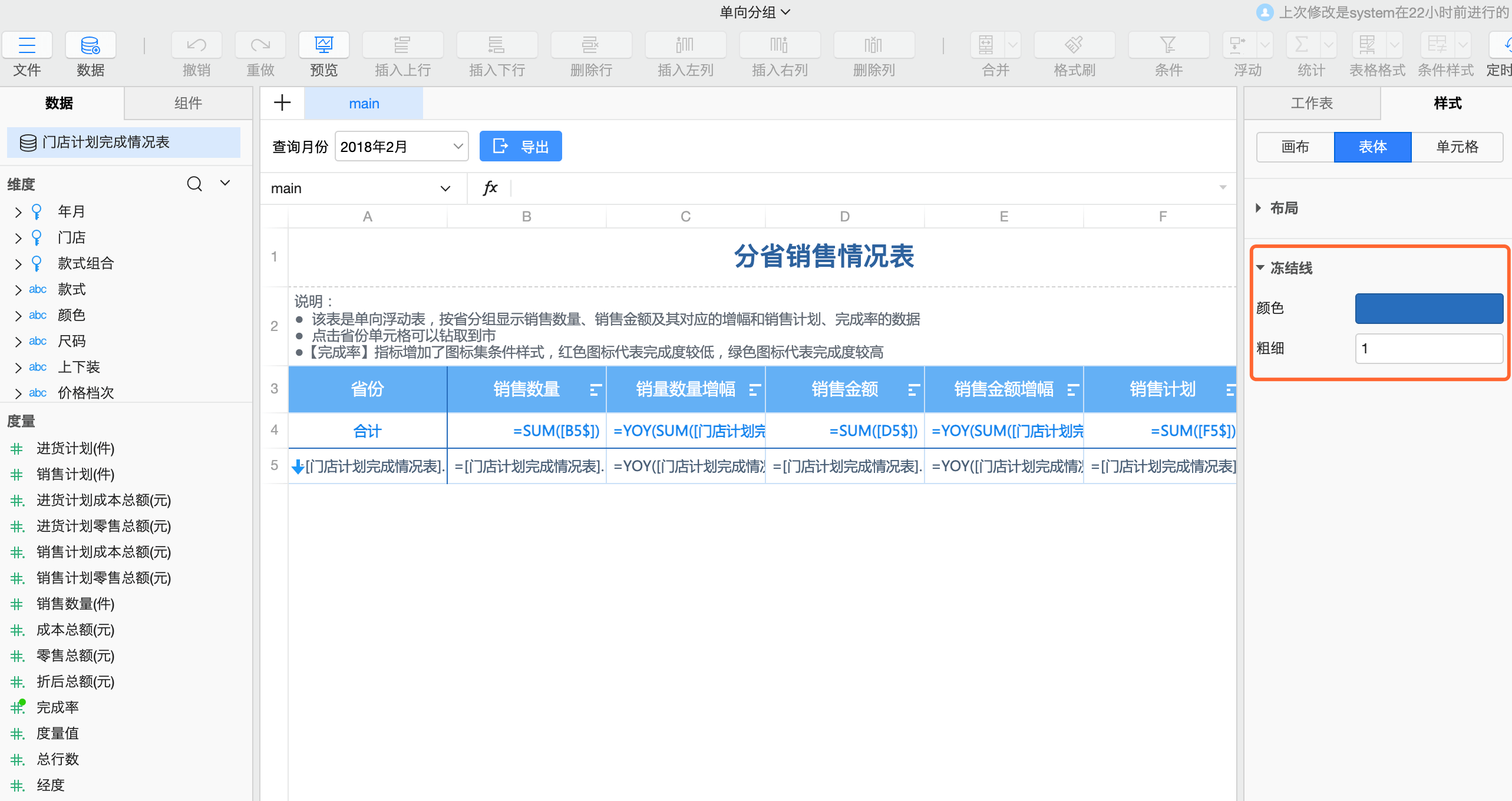
Task: Click the 冻结线 section expander
Action: coord(1262,268)
